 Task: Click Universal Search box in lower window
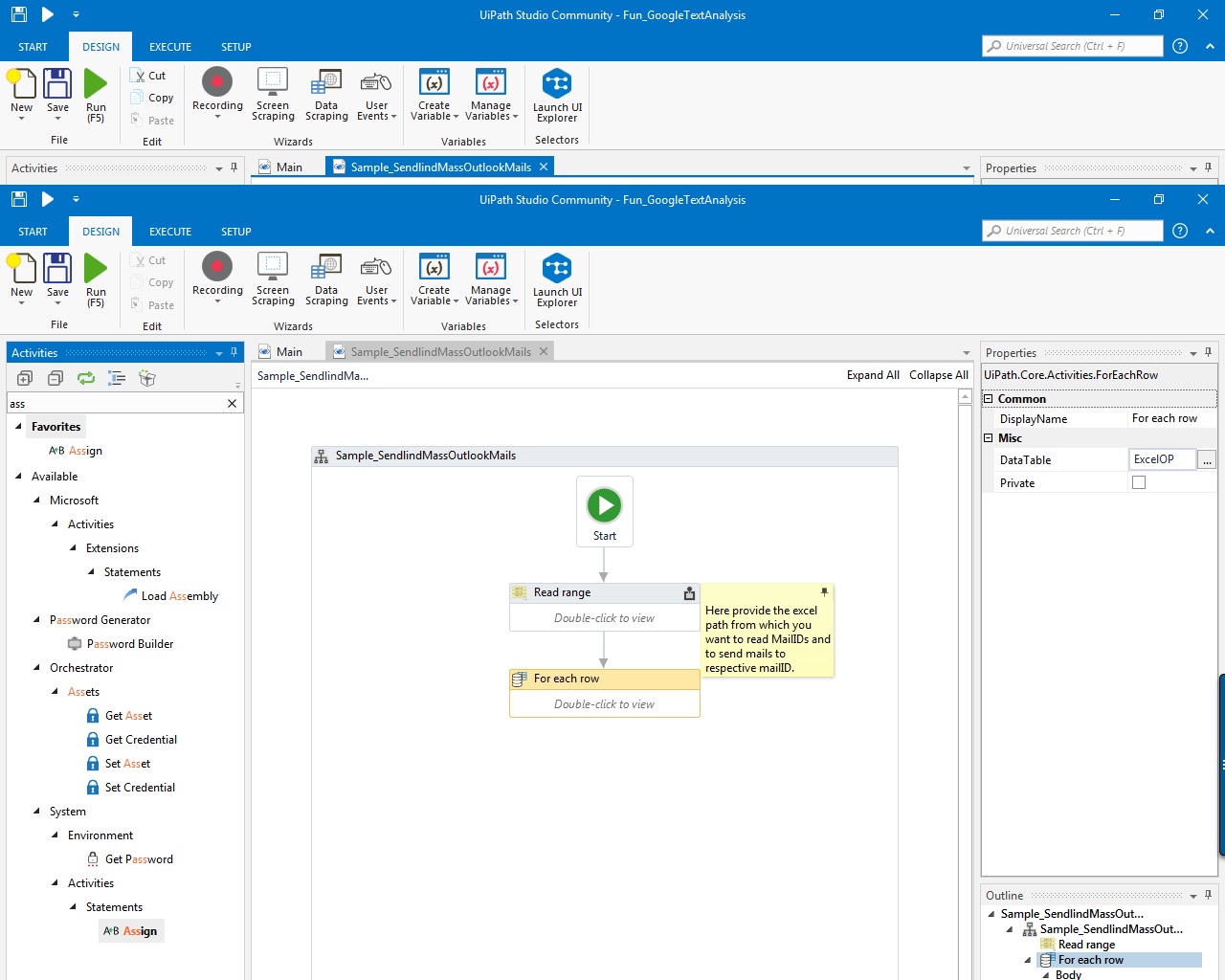[x=1072, y=231]
